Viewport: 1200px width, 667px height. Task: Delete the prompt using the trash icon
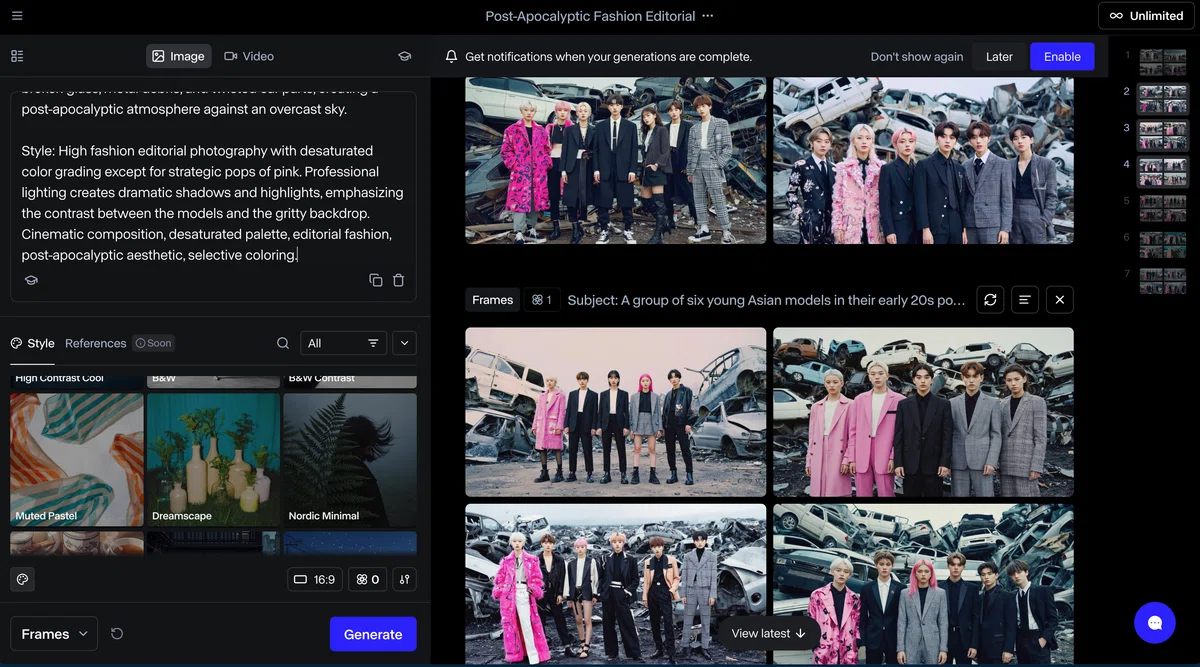398,280
